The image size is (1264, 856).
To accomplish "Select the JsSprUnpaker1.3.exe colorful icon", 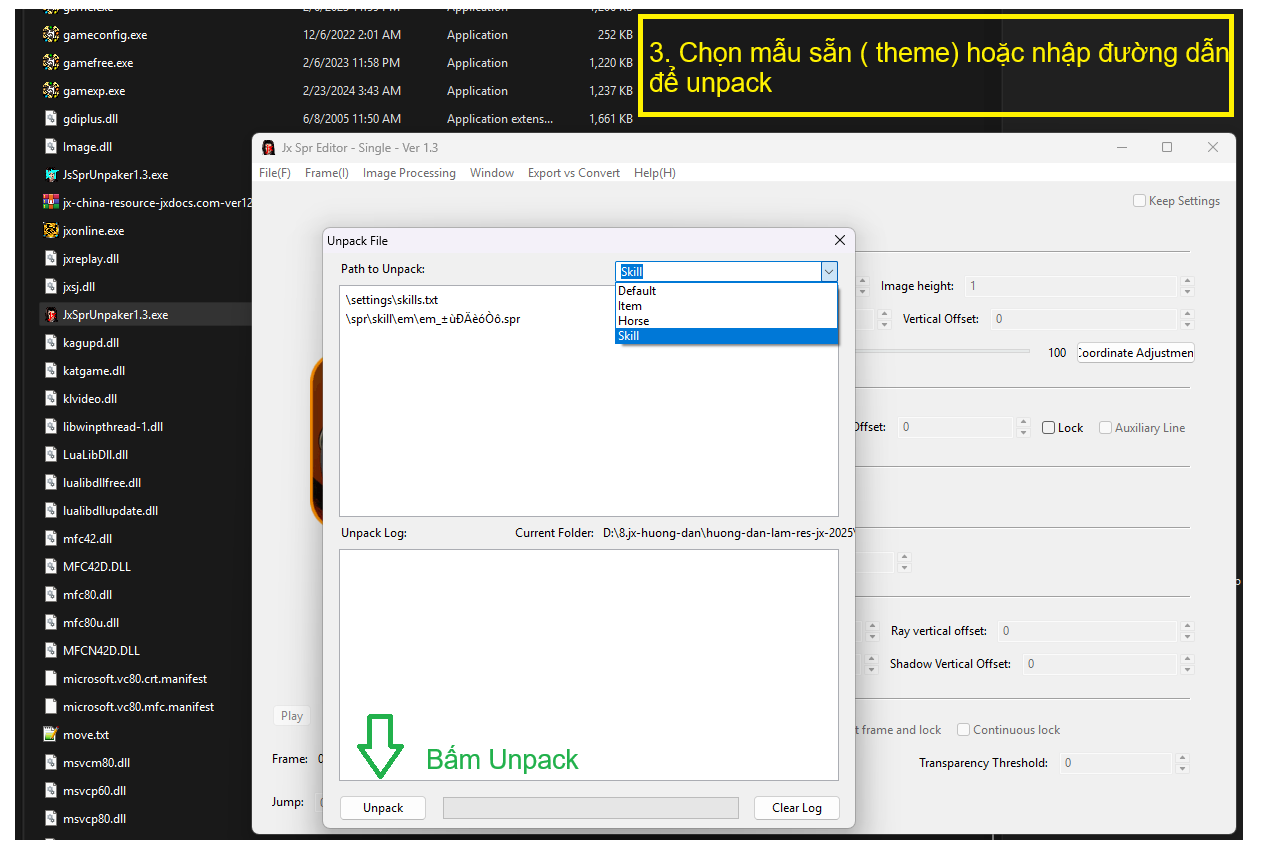I will pos(51,175).
